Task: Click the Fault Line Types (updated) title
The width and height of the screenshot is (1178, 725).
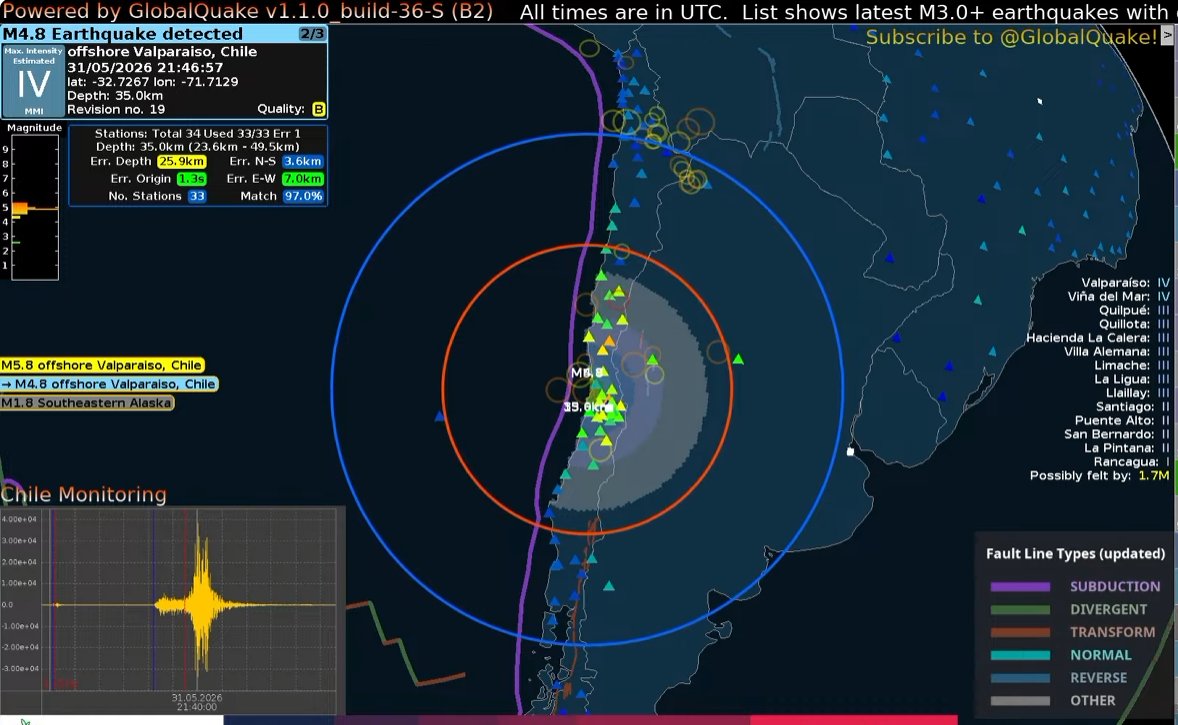Action: point(1075,554)
